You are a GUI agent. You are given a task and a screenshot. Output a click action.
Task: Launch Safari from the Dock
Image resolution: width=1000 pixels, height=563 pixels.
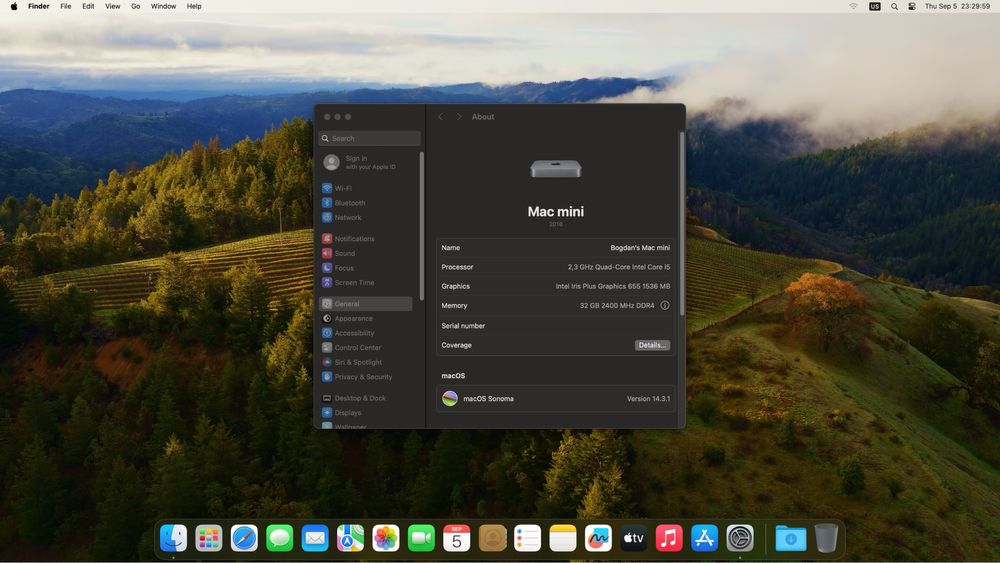(x=244, y=538)
